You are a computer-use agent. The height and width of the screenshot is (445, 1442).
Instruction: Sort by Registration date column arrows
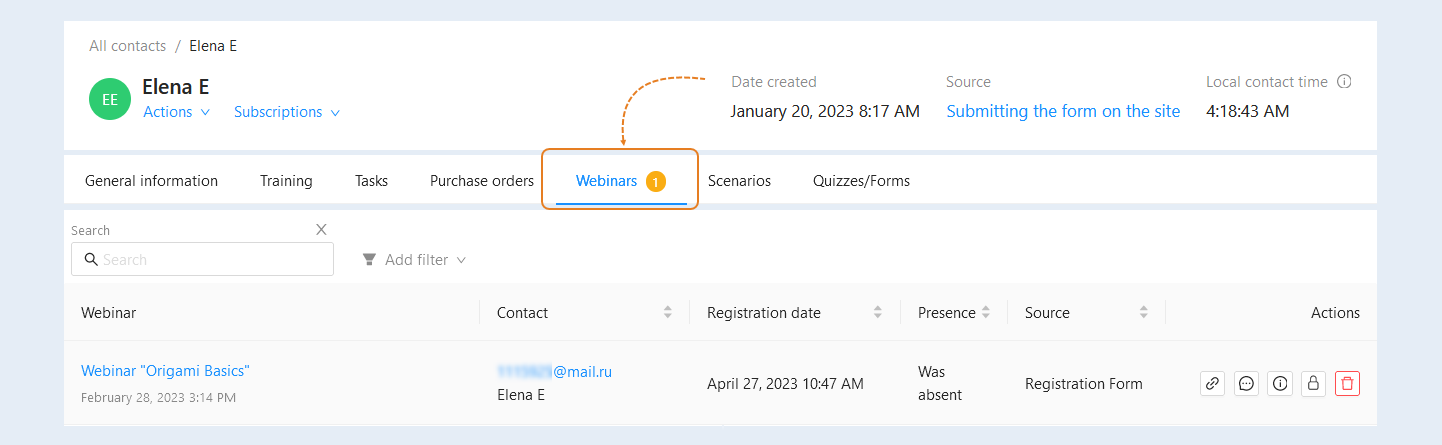[x=878, y=313]
